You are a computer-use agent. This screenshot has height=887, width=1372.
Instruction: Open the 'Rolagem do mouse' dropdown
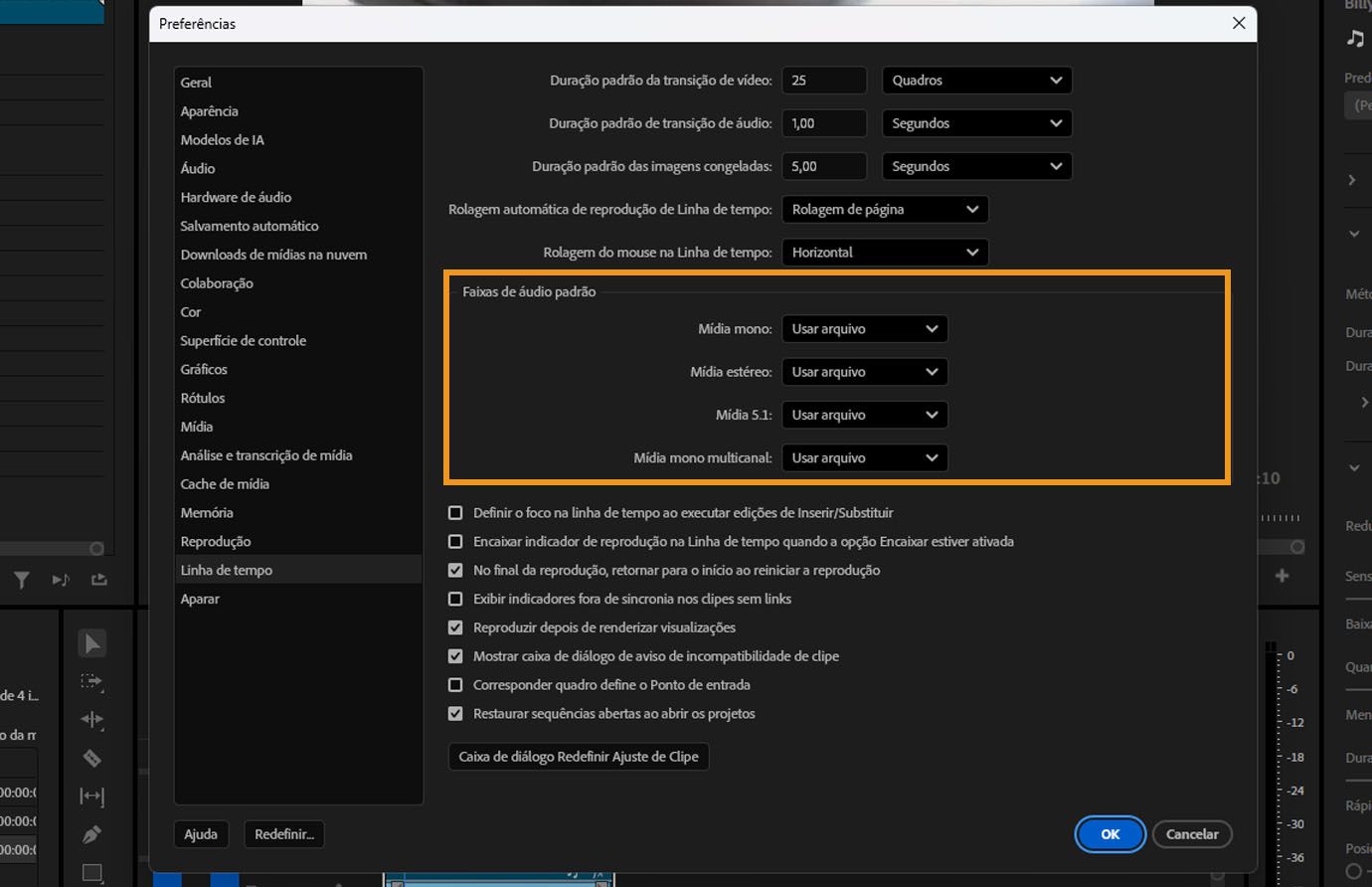click(x=885, y=252)
